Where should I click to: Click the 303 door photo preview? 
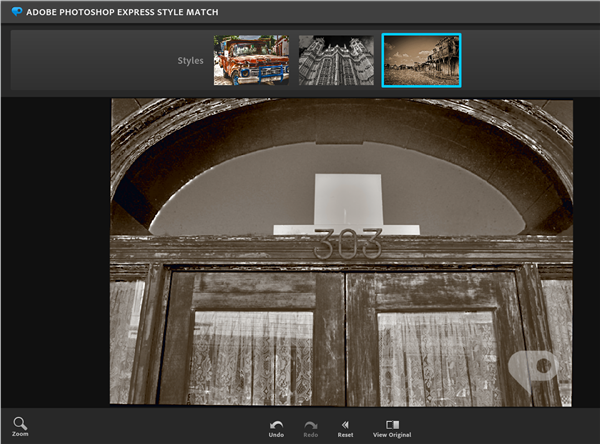tap(341, 252)
